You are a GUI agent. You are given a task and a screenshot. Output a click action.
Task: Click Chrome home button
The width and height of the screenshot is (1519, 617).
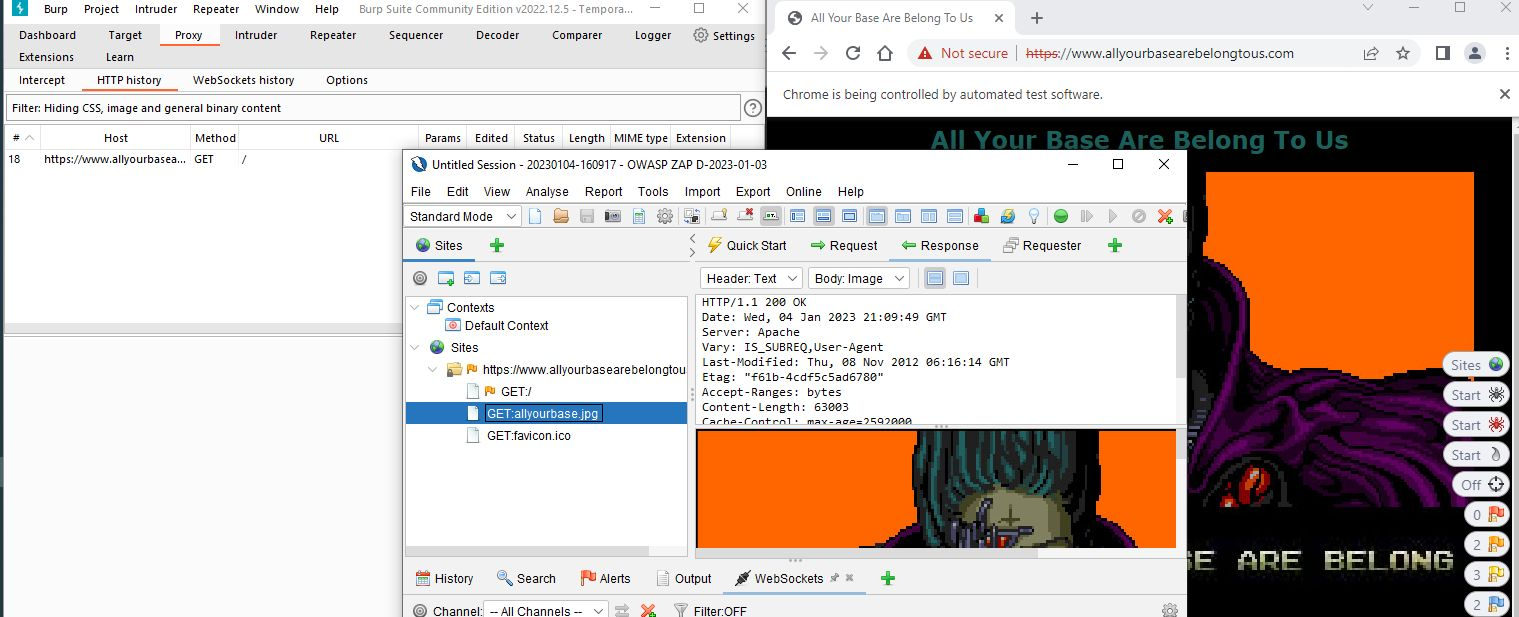[885, 53]
